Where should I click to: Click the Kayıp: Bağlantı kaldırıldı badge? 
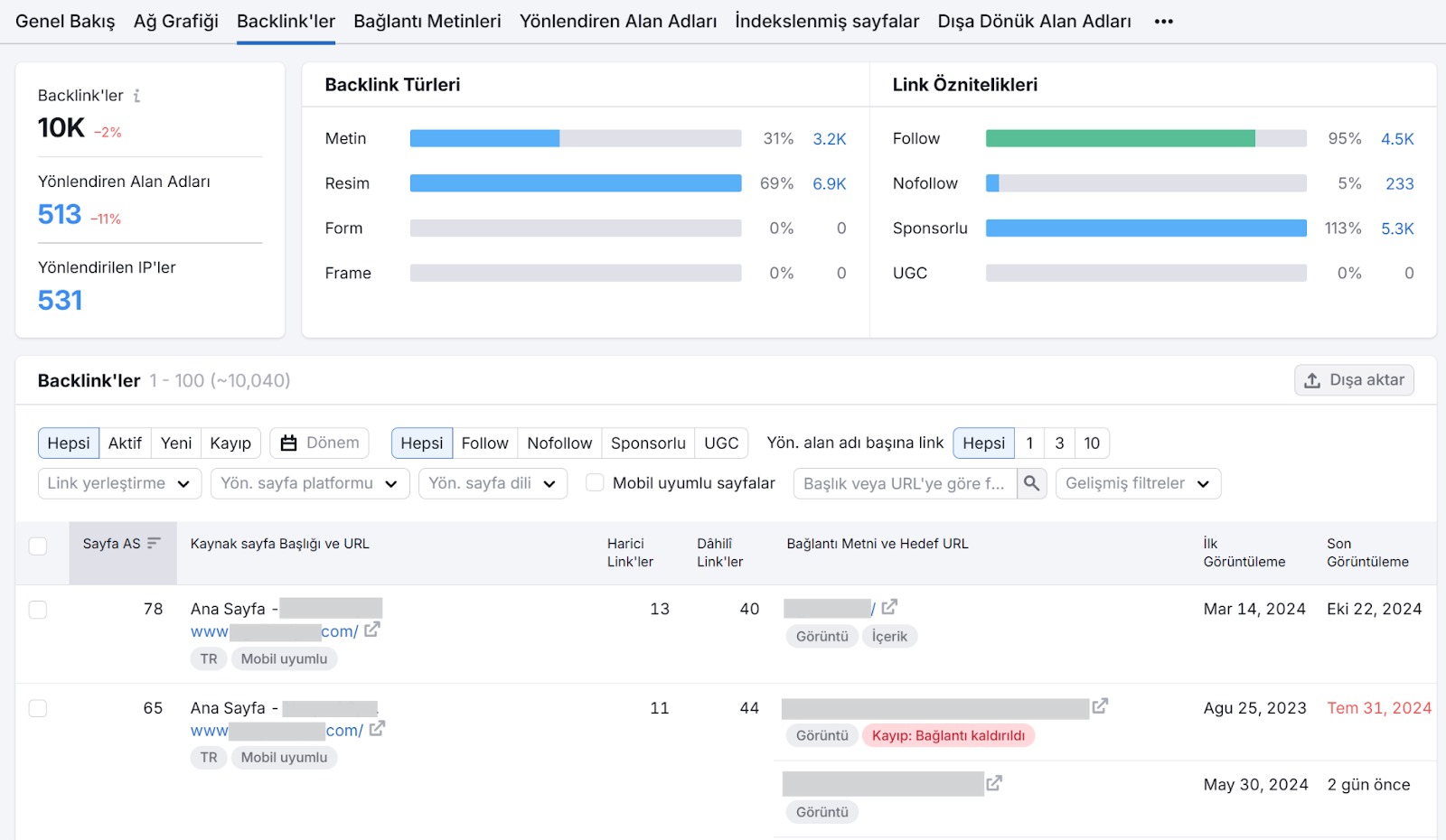[x=948, y=736]
